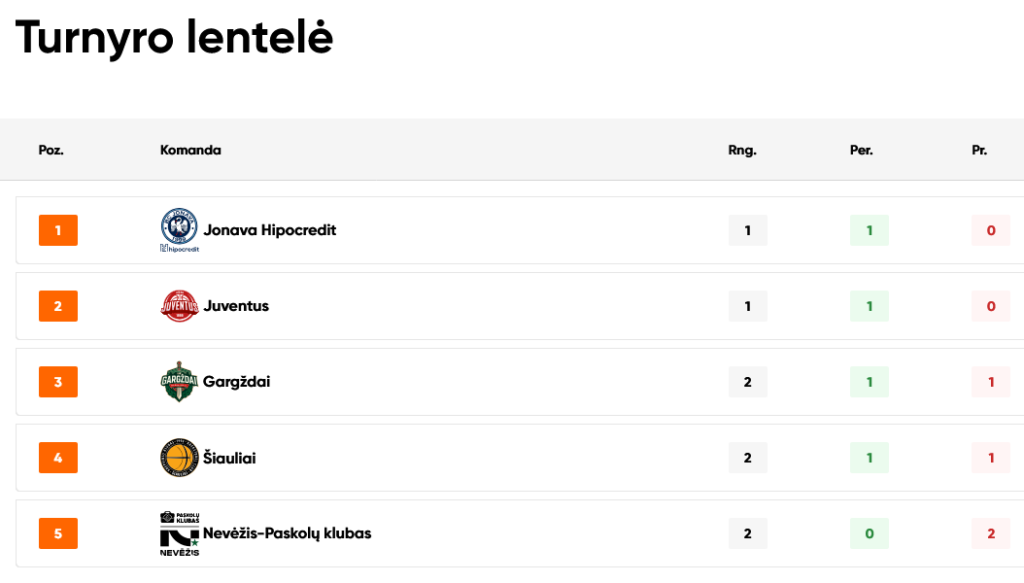Click the Gargždai team logo

point(179,382)
